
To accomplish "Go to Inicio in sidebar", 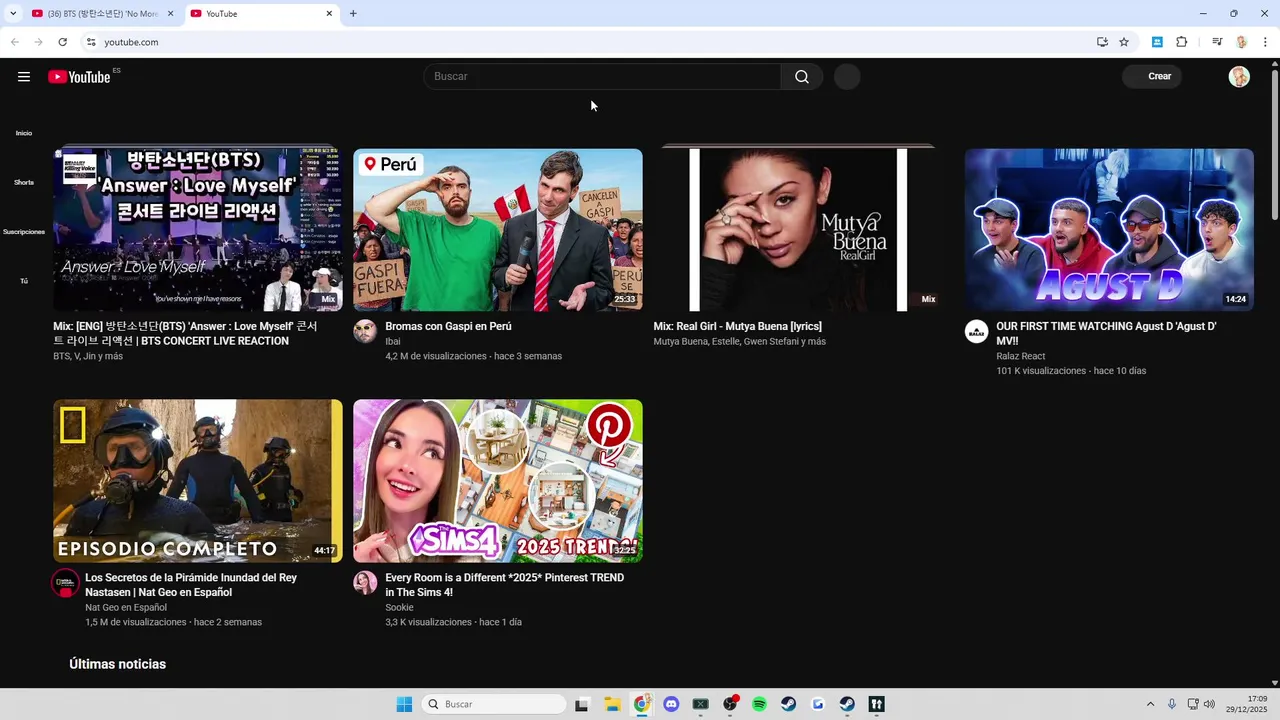I will (24, 133).
